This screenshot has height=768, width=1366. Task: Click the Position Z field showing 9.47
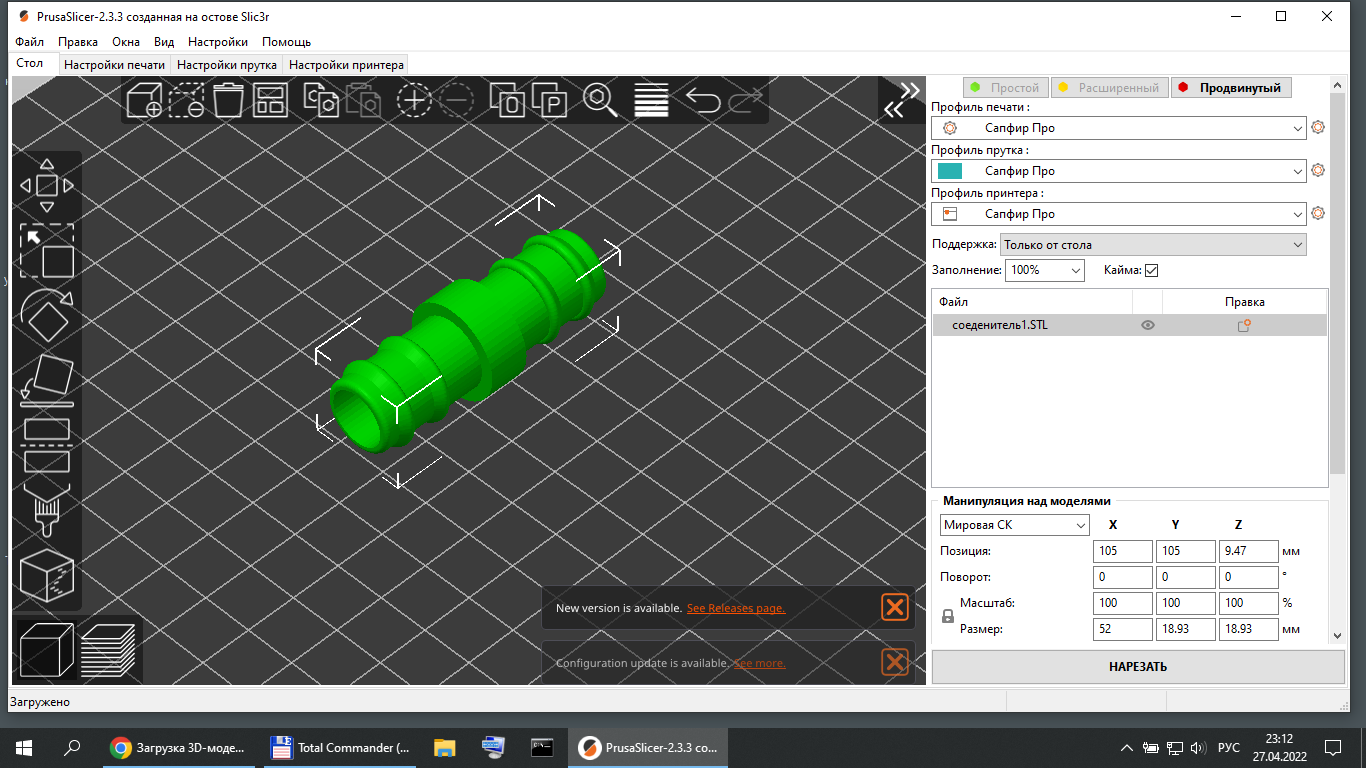pyautogui.click(x=1249, y=551)
